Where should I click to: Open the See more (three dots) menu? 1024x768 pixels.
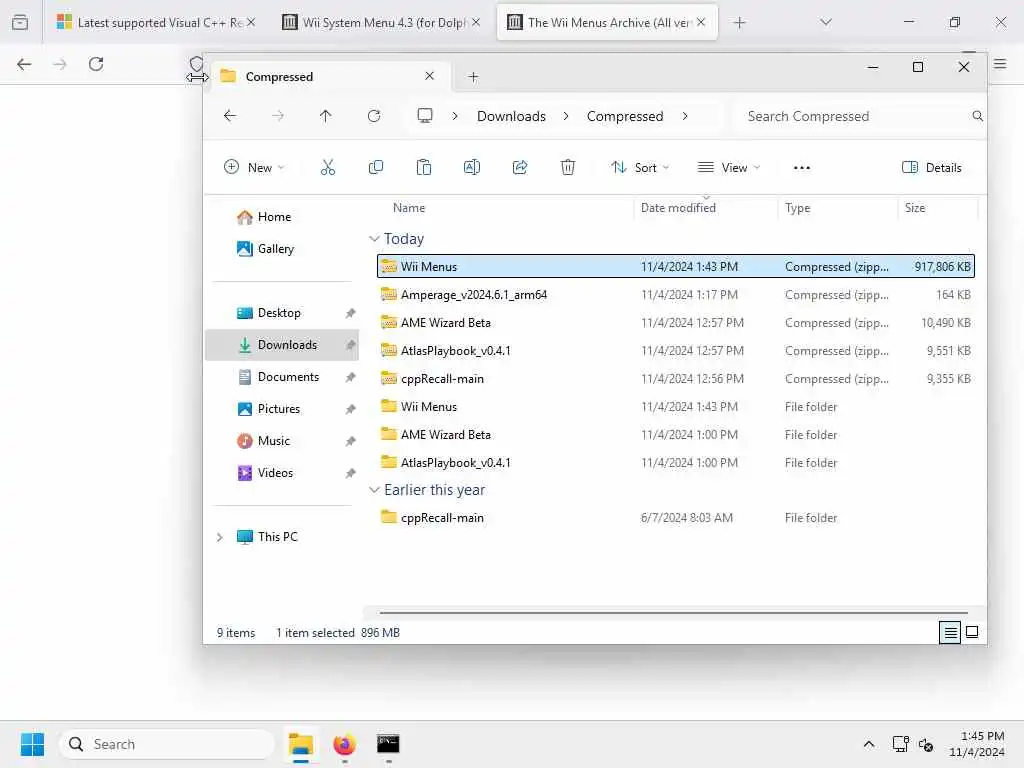pos(801,168)
